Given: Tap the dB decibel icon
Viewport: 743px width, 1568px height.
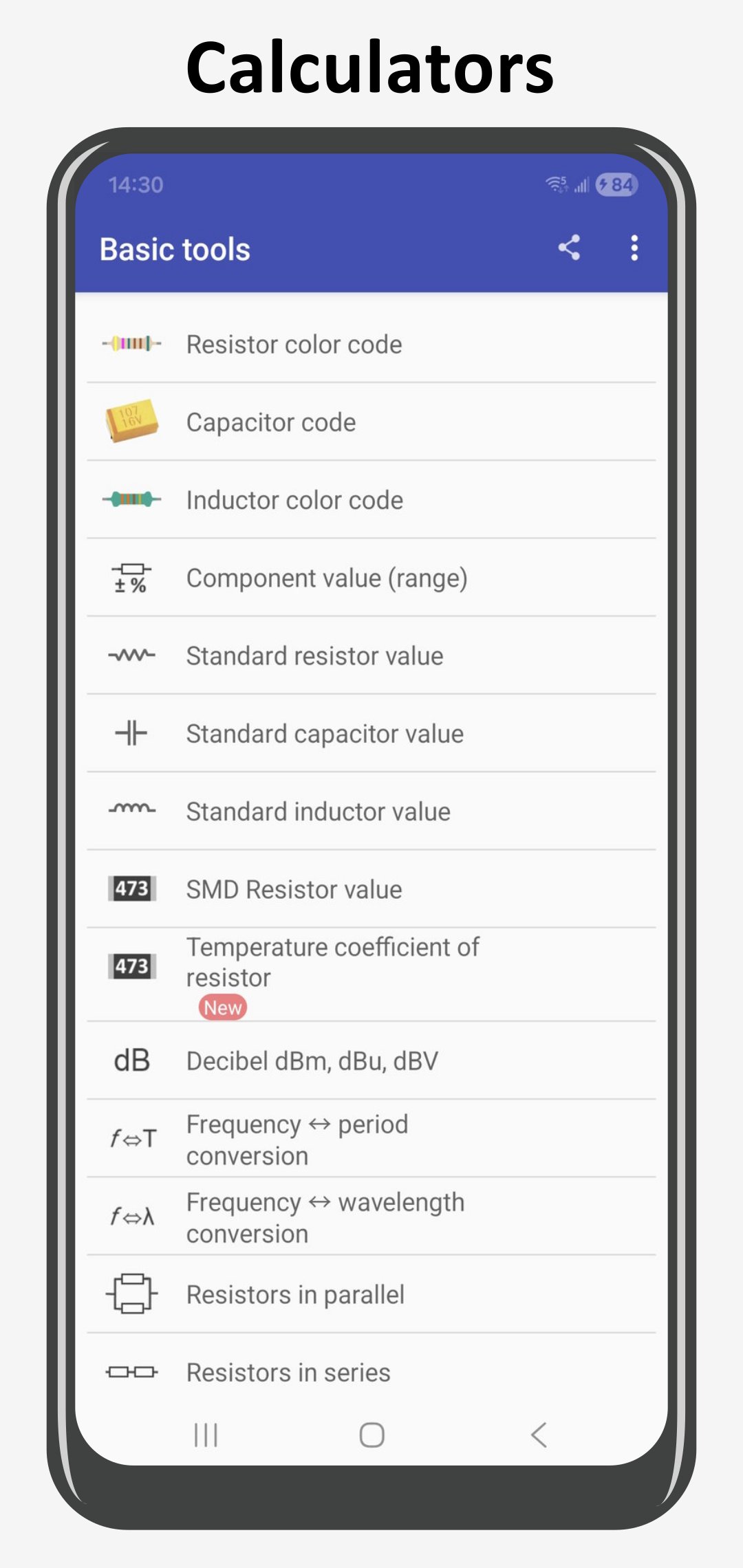Looking at the screenshot, I should point(131,1060).
